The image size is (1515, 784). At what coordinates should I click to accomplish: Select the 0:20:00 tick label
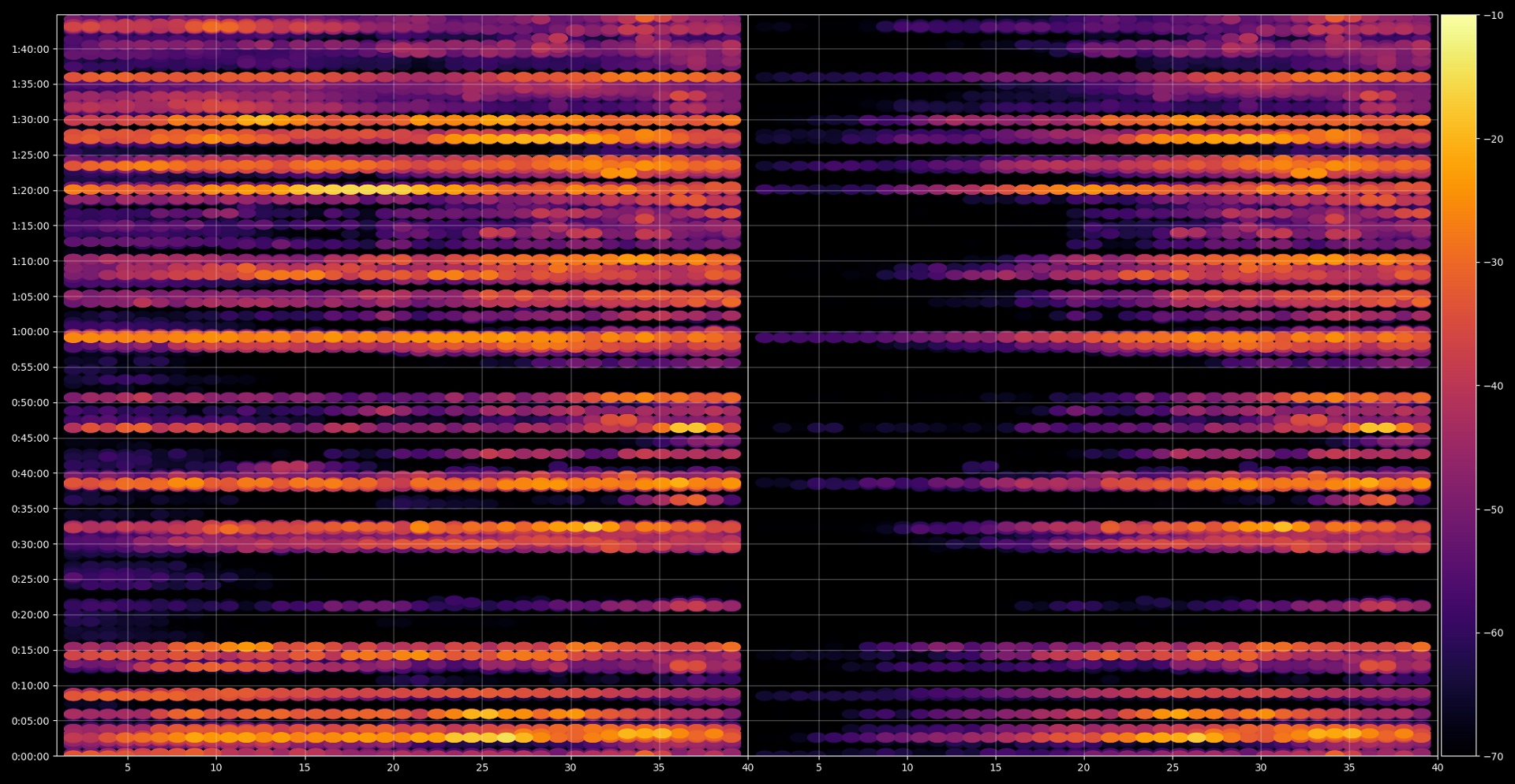point(30,614)
